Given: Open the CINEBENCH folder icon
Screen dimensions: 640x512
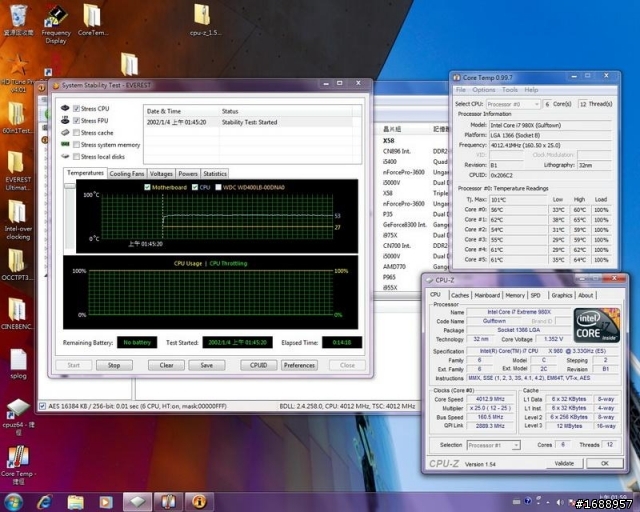Looking at the screenshot, I should [18, 314].
